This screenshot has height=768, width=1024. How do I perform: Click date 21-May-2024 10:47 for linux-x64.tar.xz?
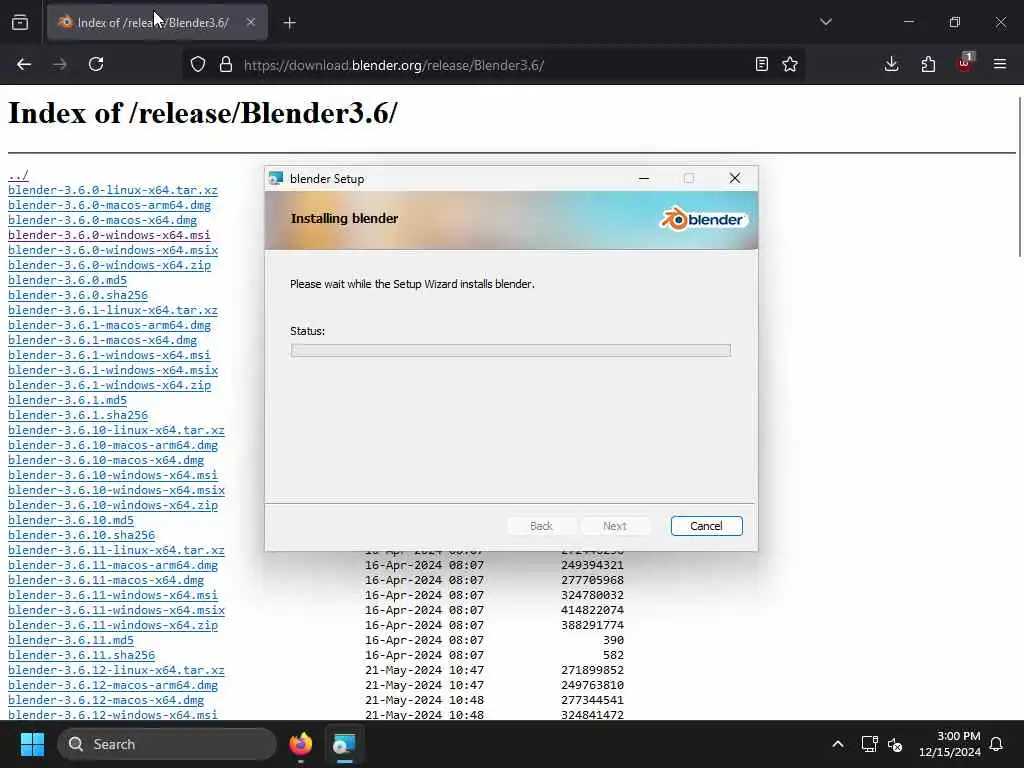tap(424, 671)
